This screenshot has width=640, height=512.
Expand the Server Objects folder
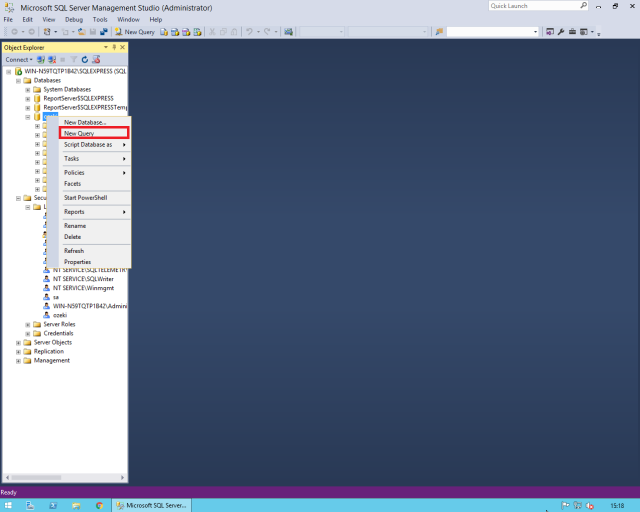tap(18, 343)
